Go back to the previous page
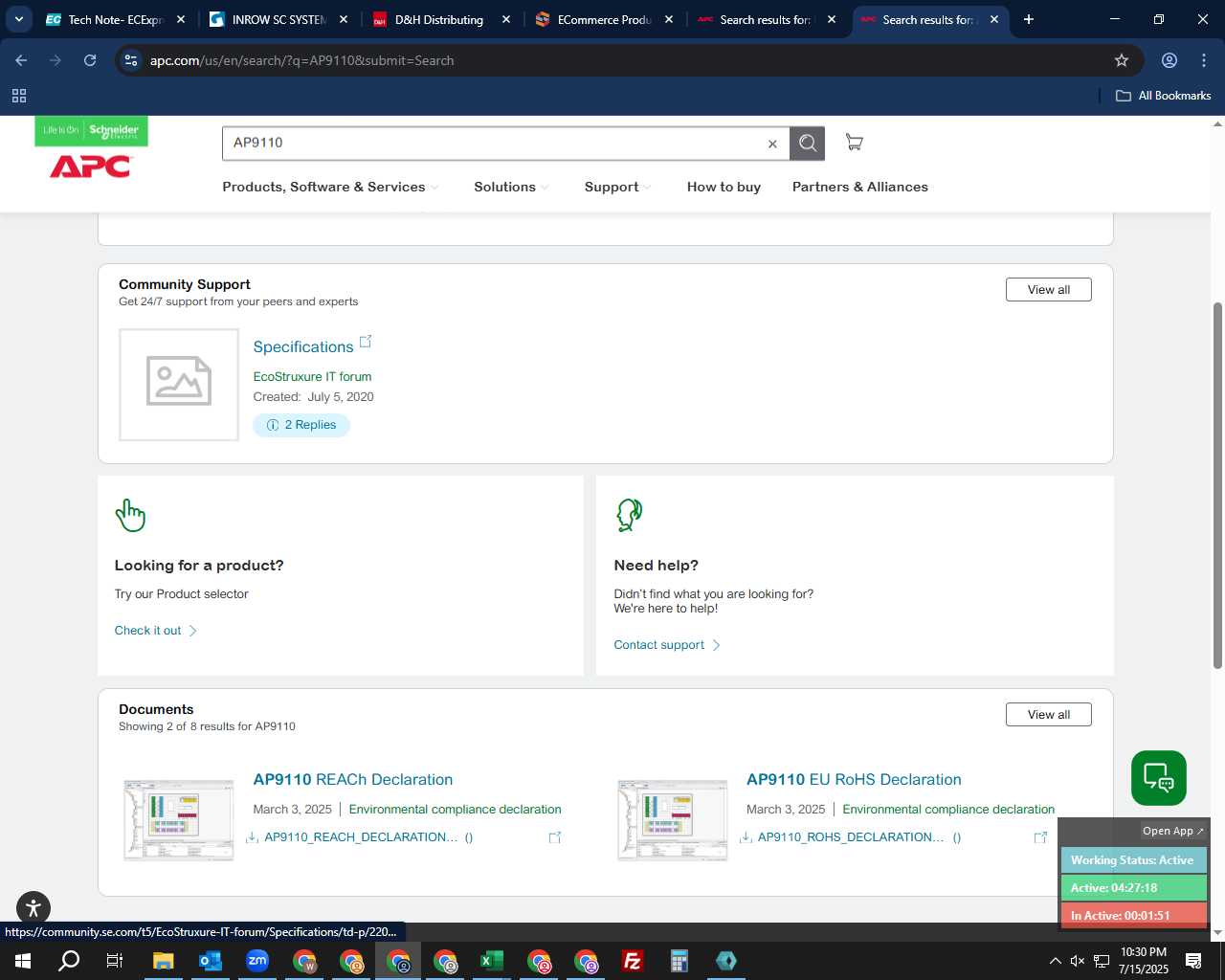Image resolution: width=1225 pixels, height=980 pixels. pos(21,60)
